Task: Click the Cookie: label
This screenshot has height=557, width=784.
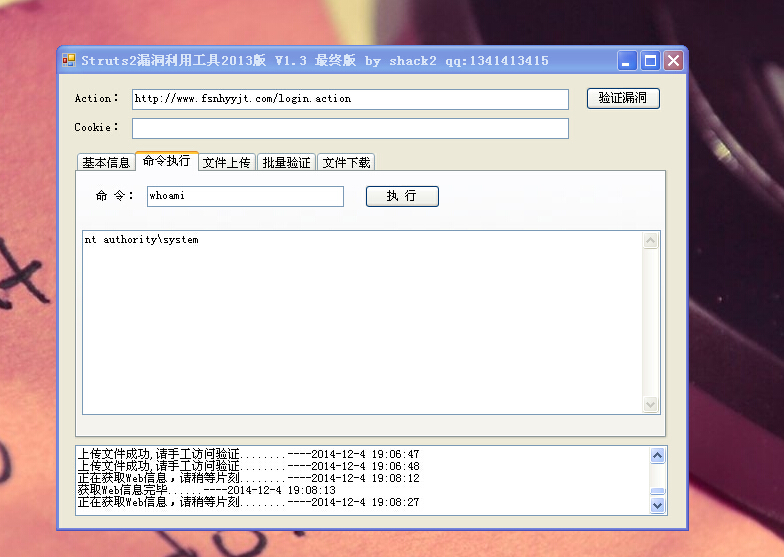Action: pos(96,128)
